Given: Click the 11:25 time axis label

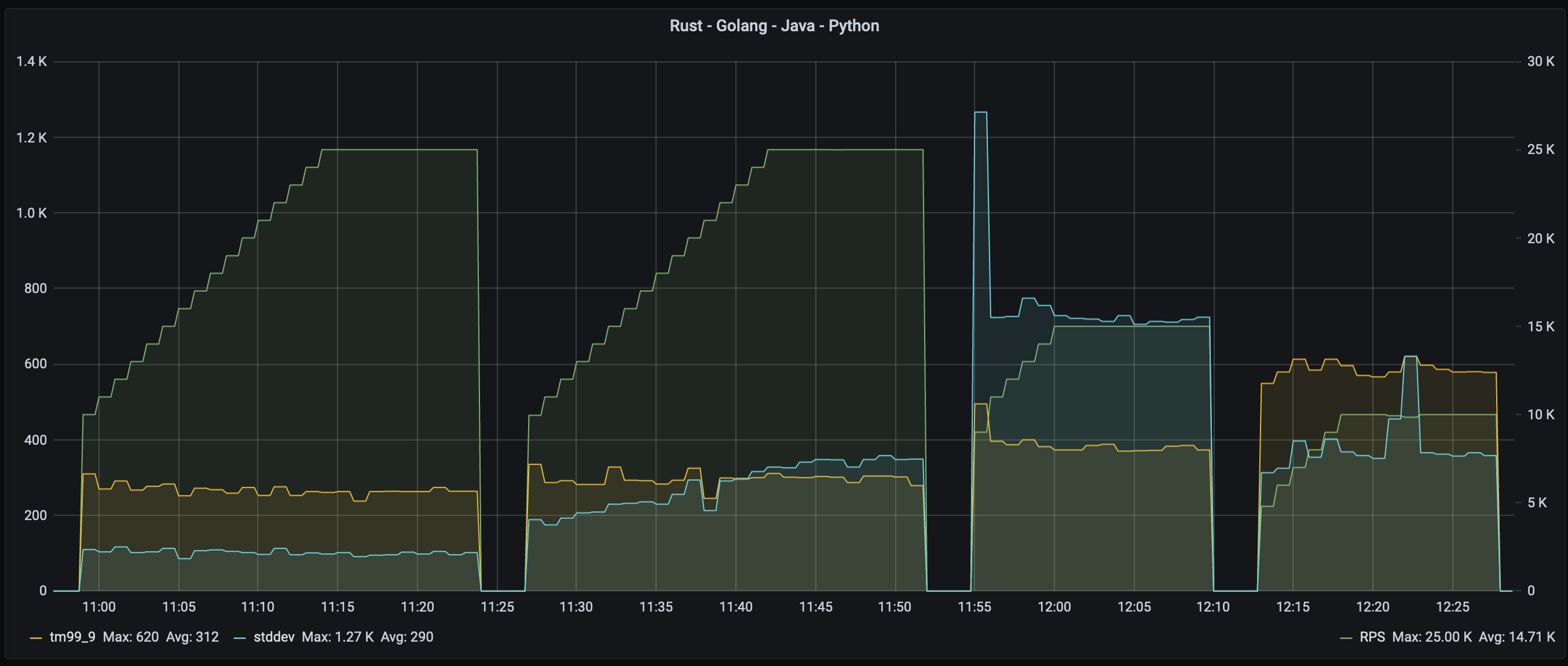Looking at the screenshot, I should click(497, 606).
